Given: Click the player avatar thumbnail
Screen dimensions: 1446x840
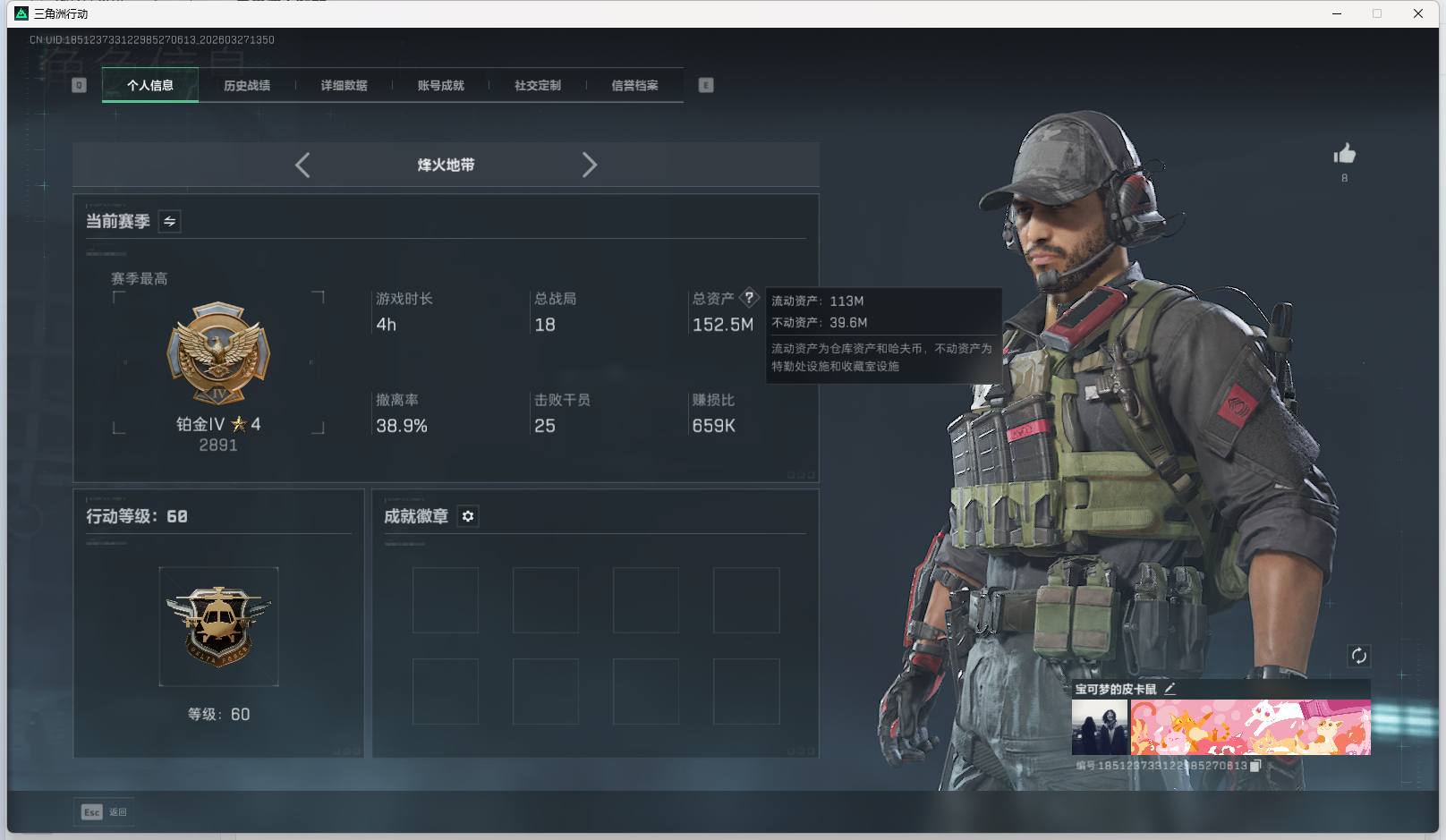Looking at the screenshot, I should coord(1099,725).
